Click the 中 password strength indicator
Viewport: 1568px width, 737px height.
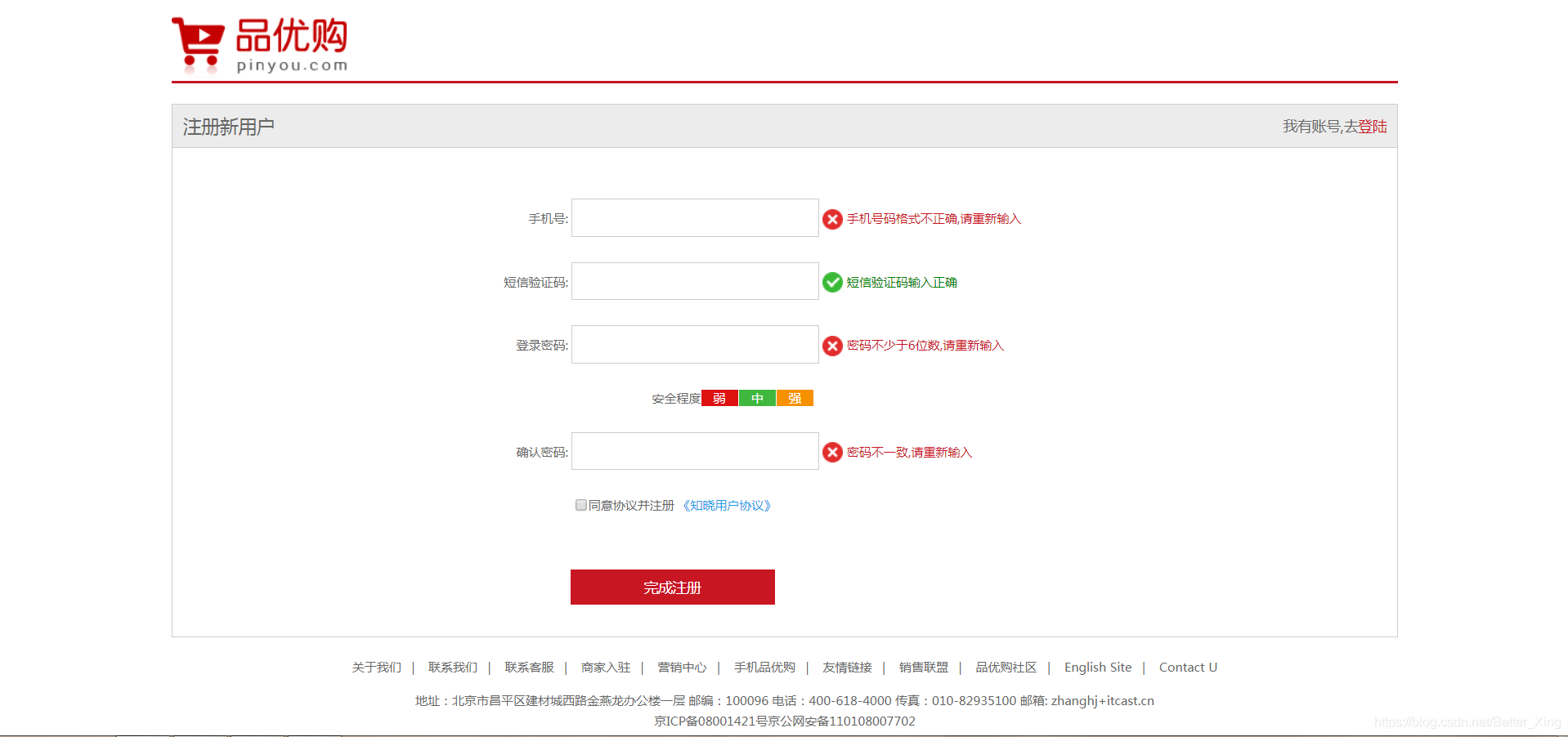(756, 398)
